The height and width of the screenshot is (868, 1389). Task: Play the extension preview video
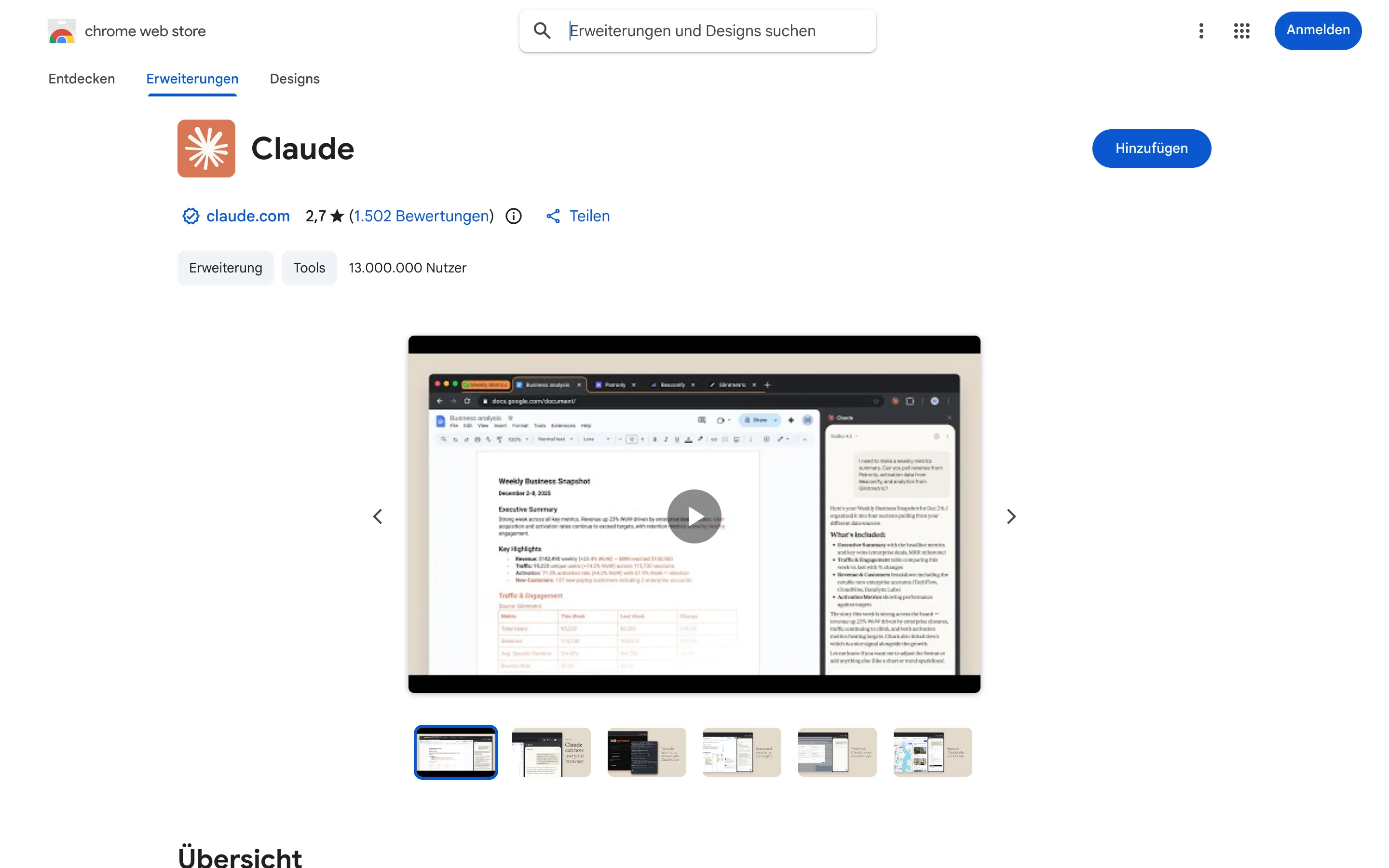point(694,516)
